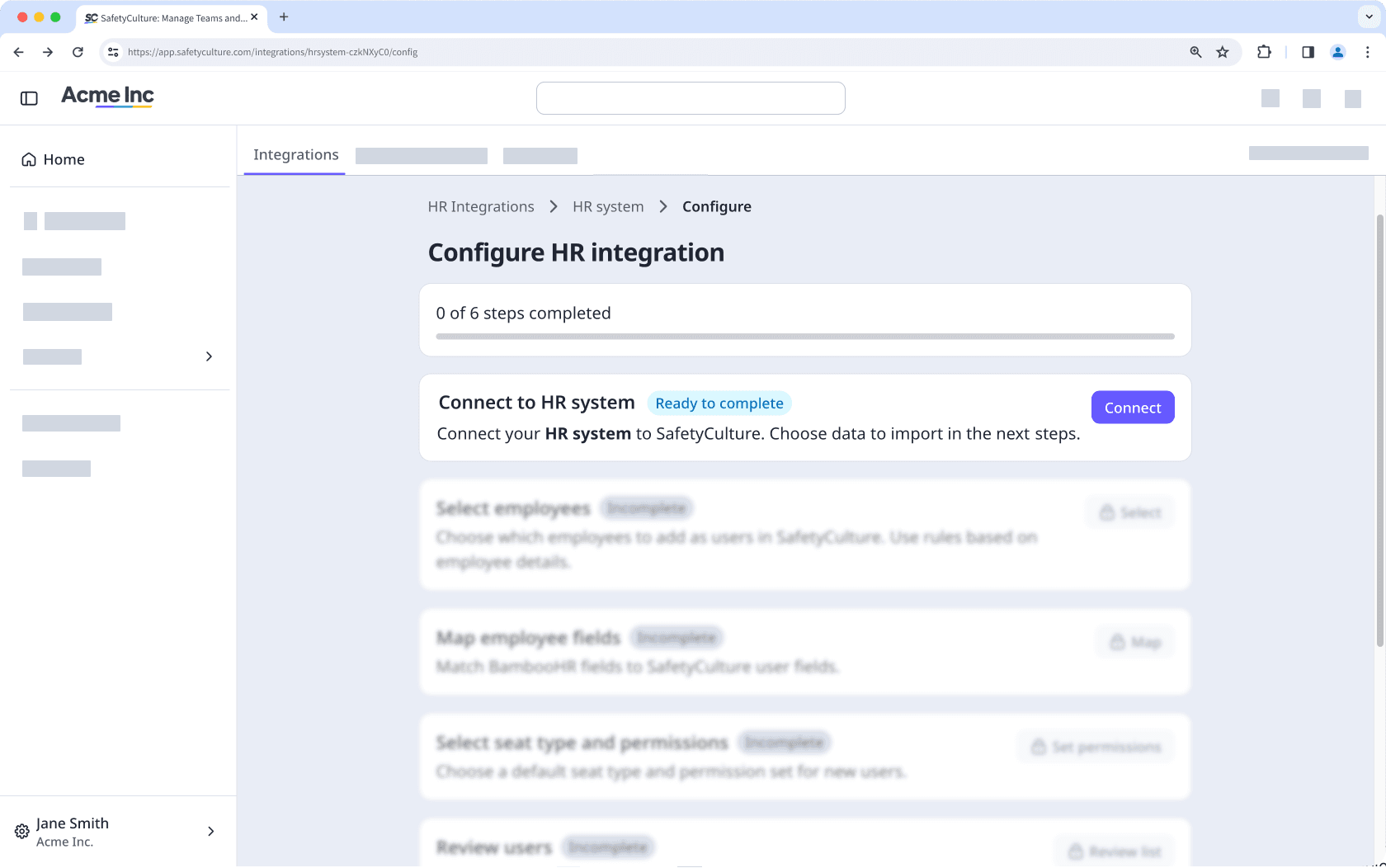
Task: Click the Connect to HR system heading
Action: [x=537, y=403]
